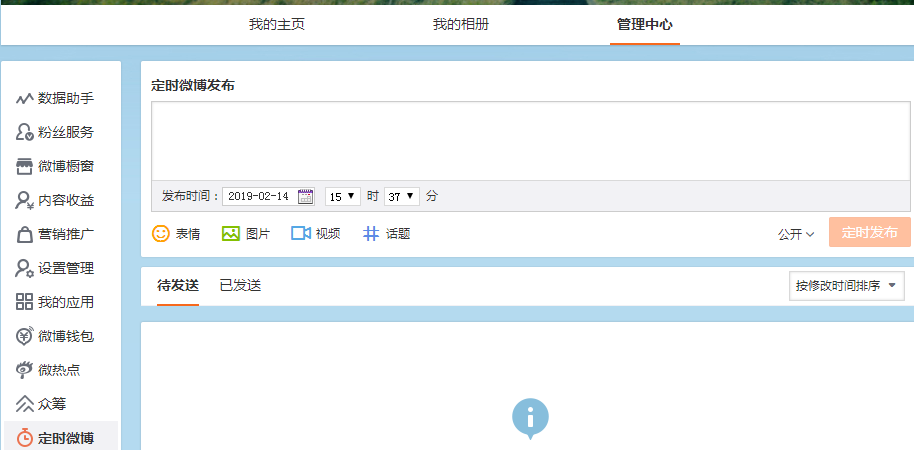Click the 定时微博发布 text input area
The height and width of the screenshot is (450, 914).
pos(530,141)
